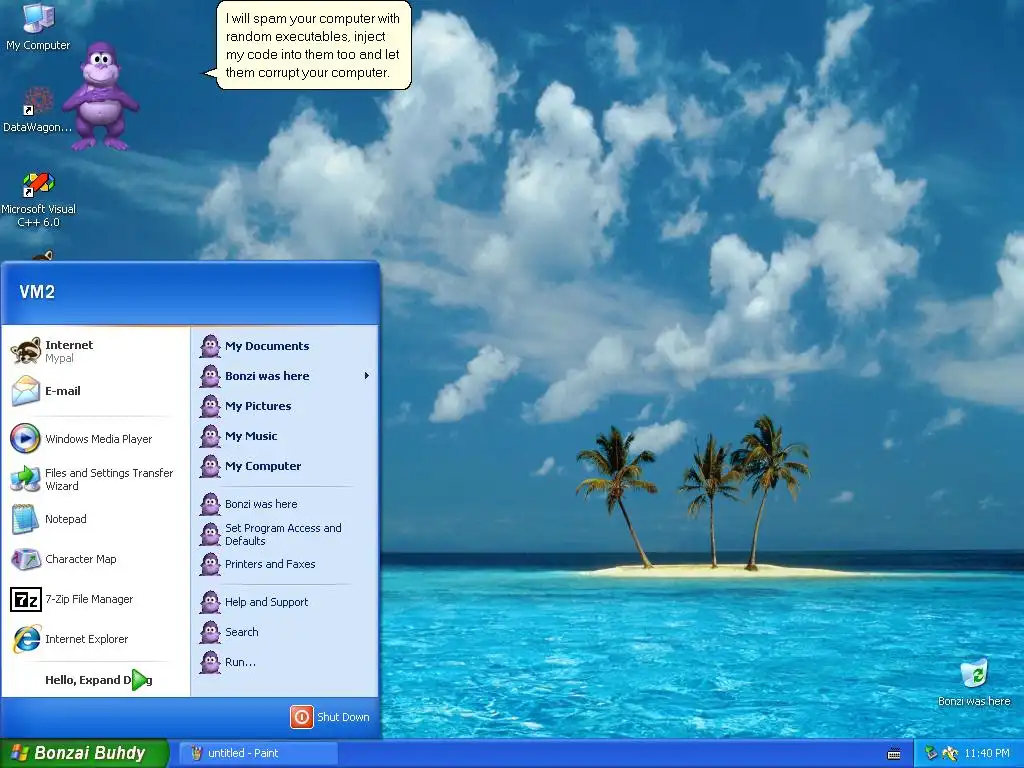Viewport: 1024px width, 768px height.
Task: Click the keyboard icon in taskbar
Action: pyautogui.click(x=894, y=754)
